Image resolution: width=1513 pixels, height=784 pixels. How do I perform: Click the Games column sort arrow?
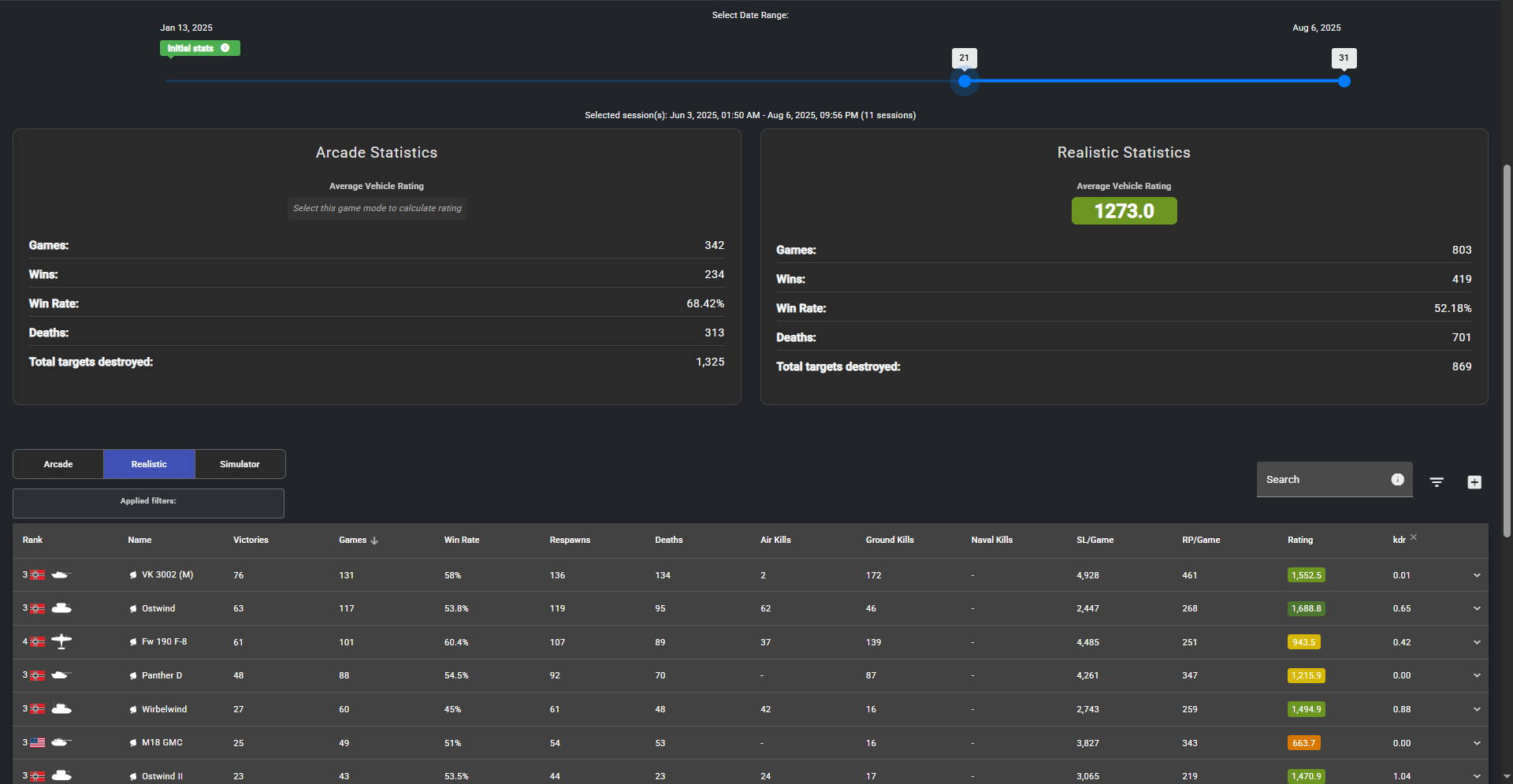[x=374, y=541]
